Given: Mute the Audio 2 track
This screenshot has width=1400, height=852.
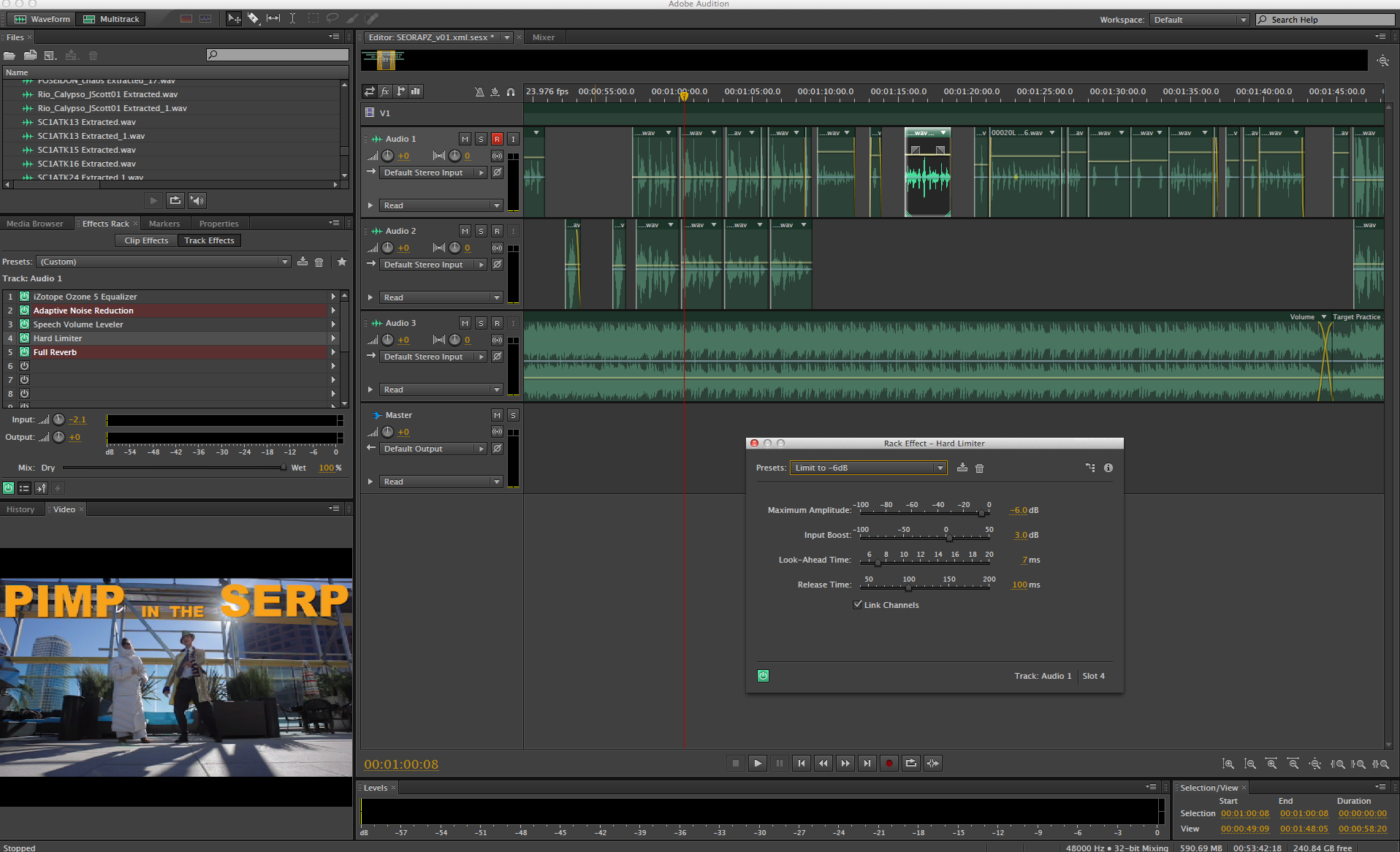Looking at the screenshot, I should (465, 231).
